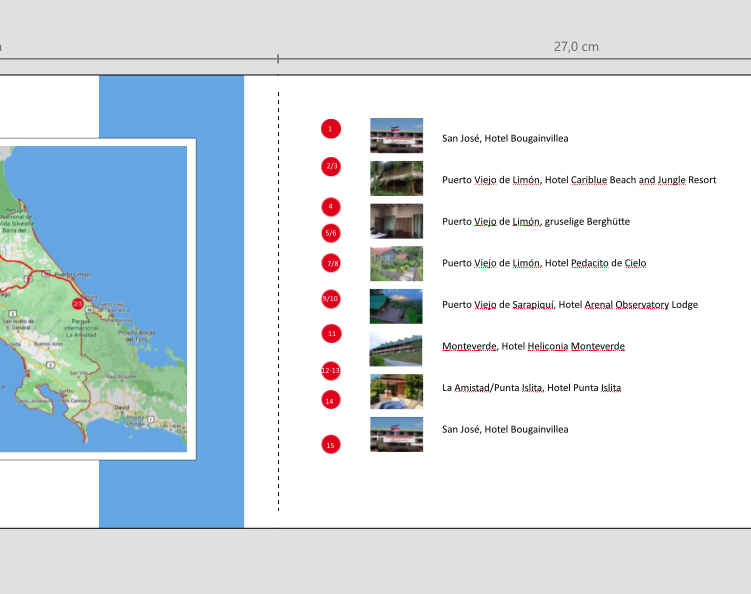The image size is (751, 594).
Task: Click the Hotel Punta Islita photo thumbnail
Action: click(x=396, y=391)
